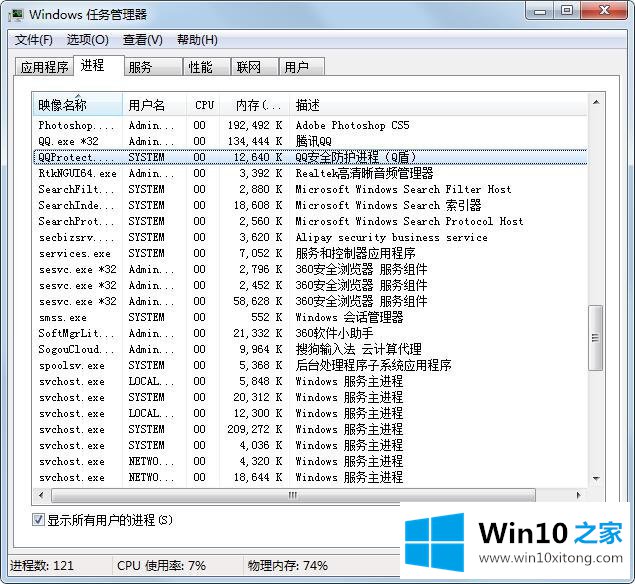Screen dimensions: 635x584
Task: Click the vertical scrollbar down arrow
Action: pyautogui.click(x=596, y=478)
